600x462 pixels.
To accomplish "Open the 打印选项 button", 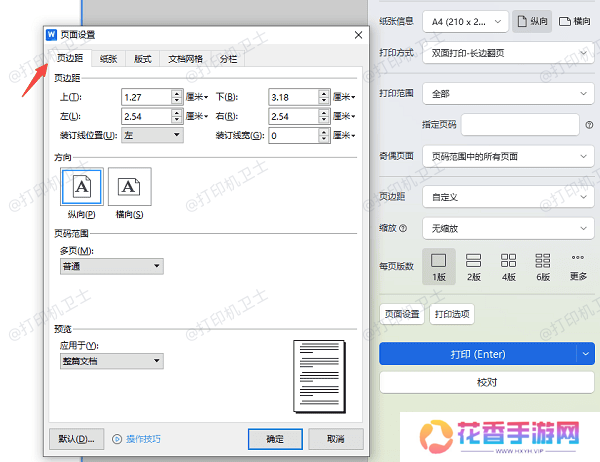I will coord(452,314).
